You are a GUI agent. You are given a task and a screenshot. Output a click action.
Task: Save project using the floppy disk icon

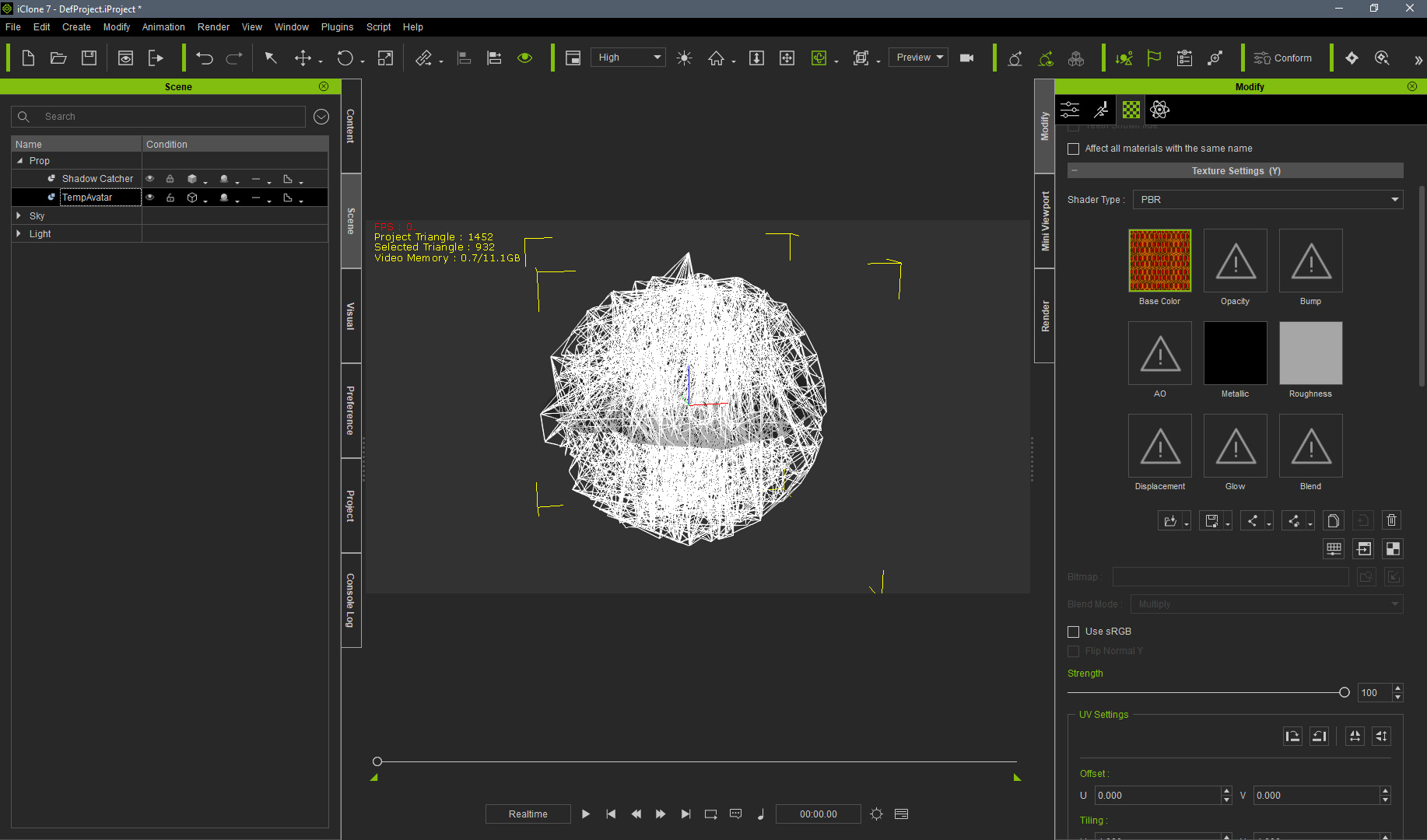[x=89, y=58]
